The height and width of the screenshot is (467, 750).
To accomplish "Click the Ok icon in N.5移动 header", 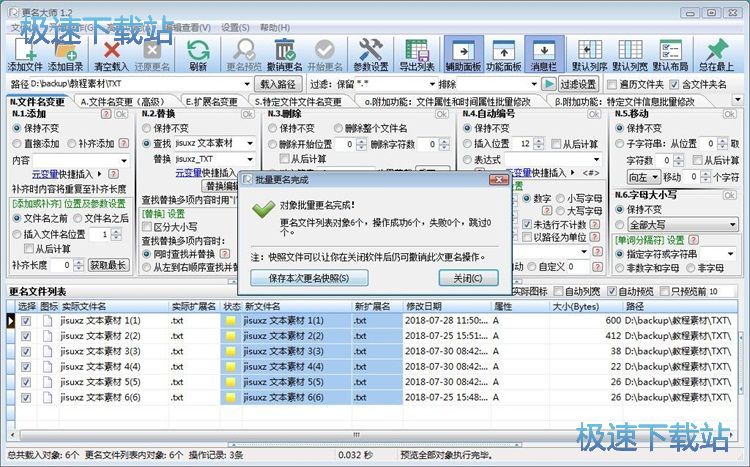I will (x=729, y=114).
